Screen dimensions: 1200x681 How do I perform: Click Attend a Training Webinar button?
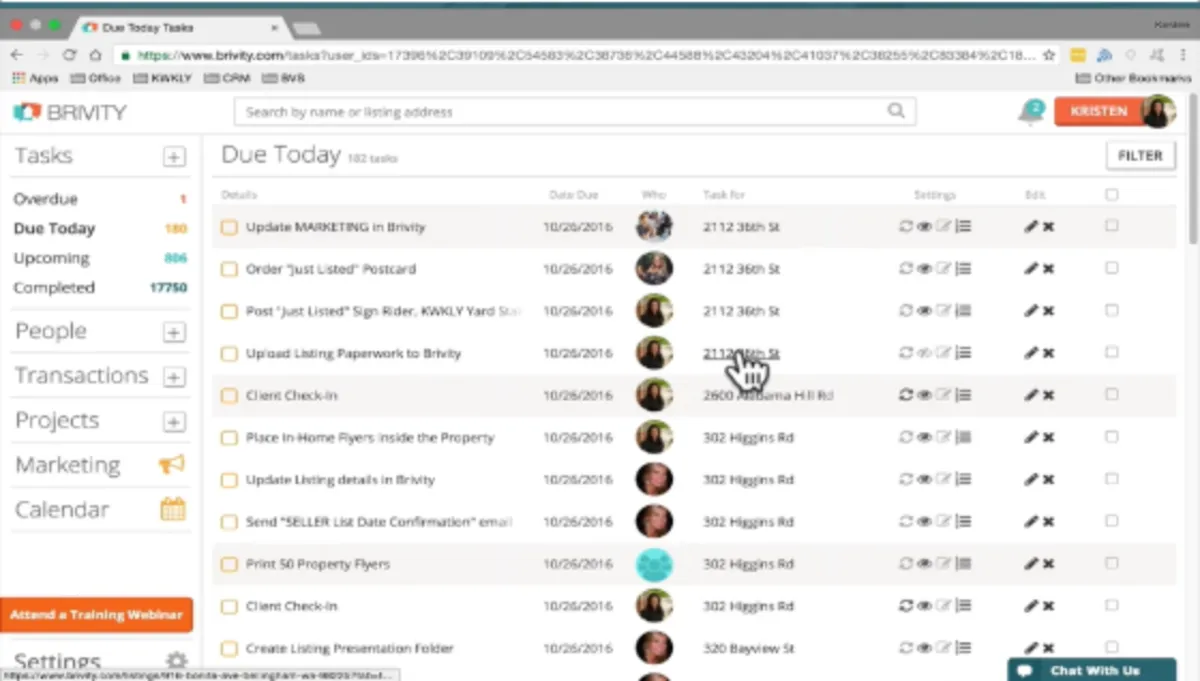tap(96, 615)
